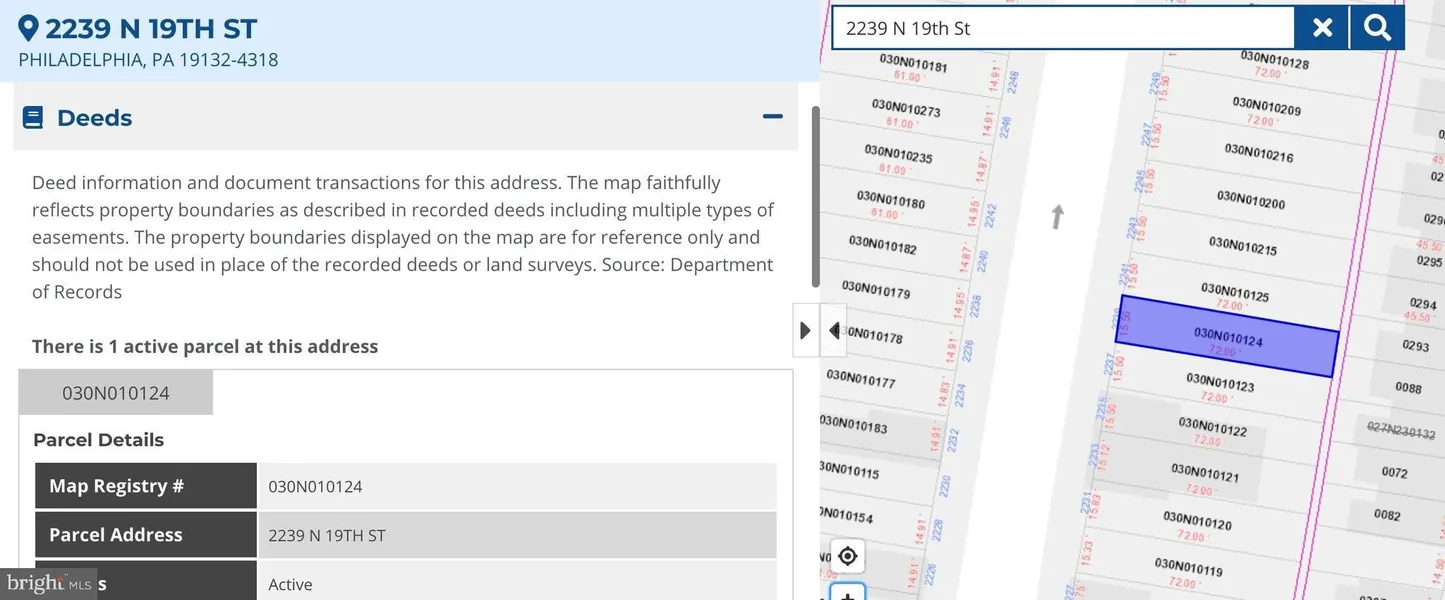Click the Deeds book icon
Viewport: 1445px width, 600px height.
(x=33, y=118)
